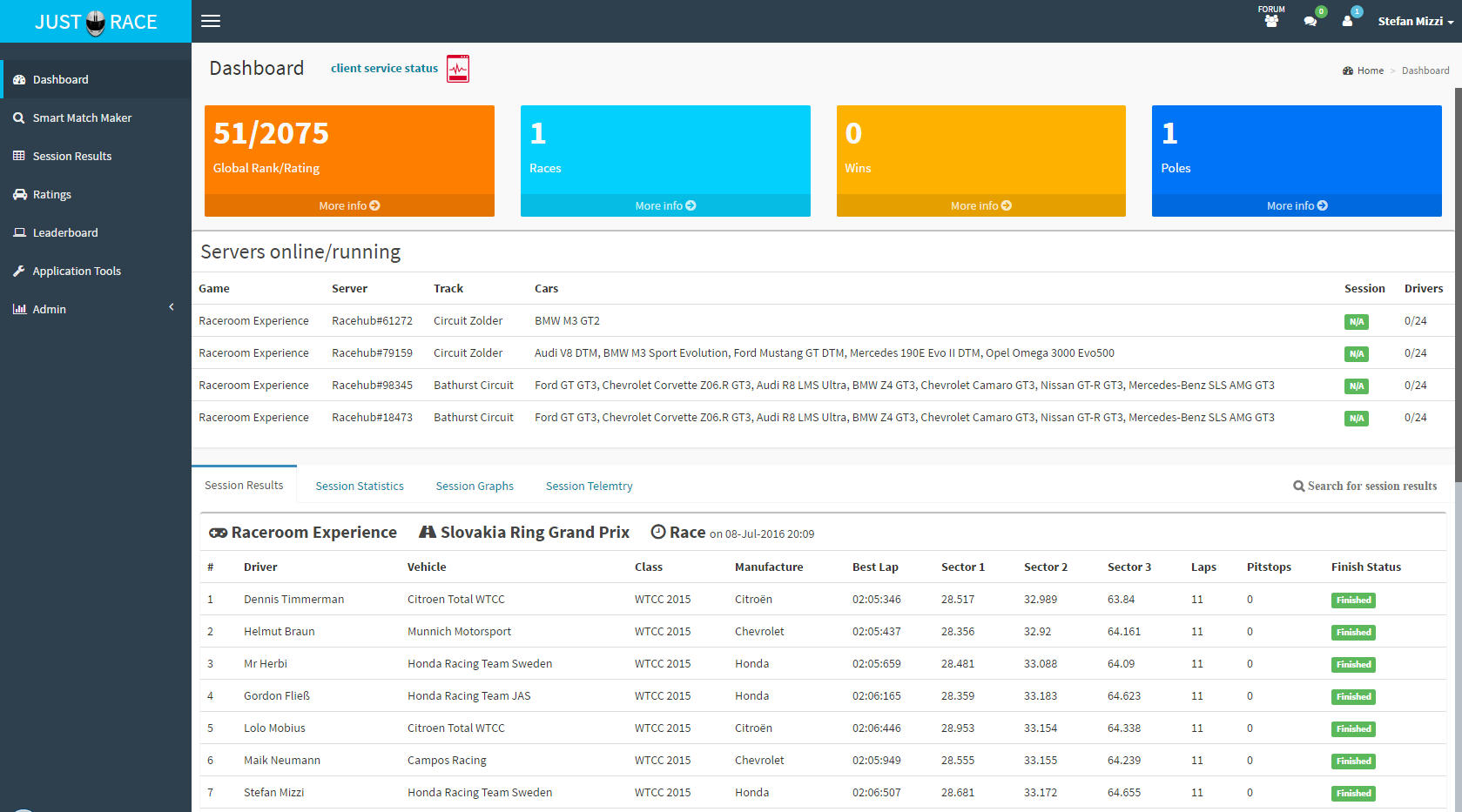Open the chat messages icon
The image size is (1462, 812).
pos(1310,21)
